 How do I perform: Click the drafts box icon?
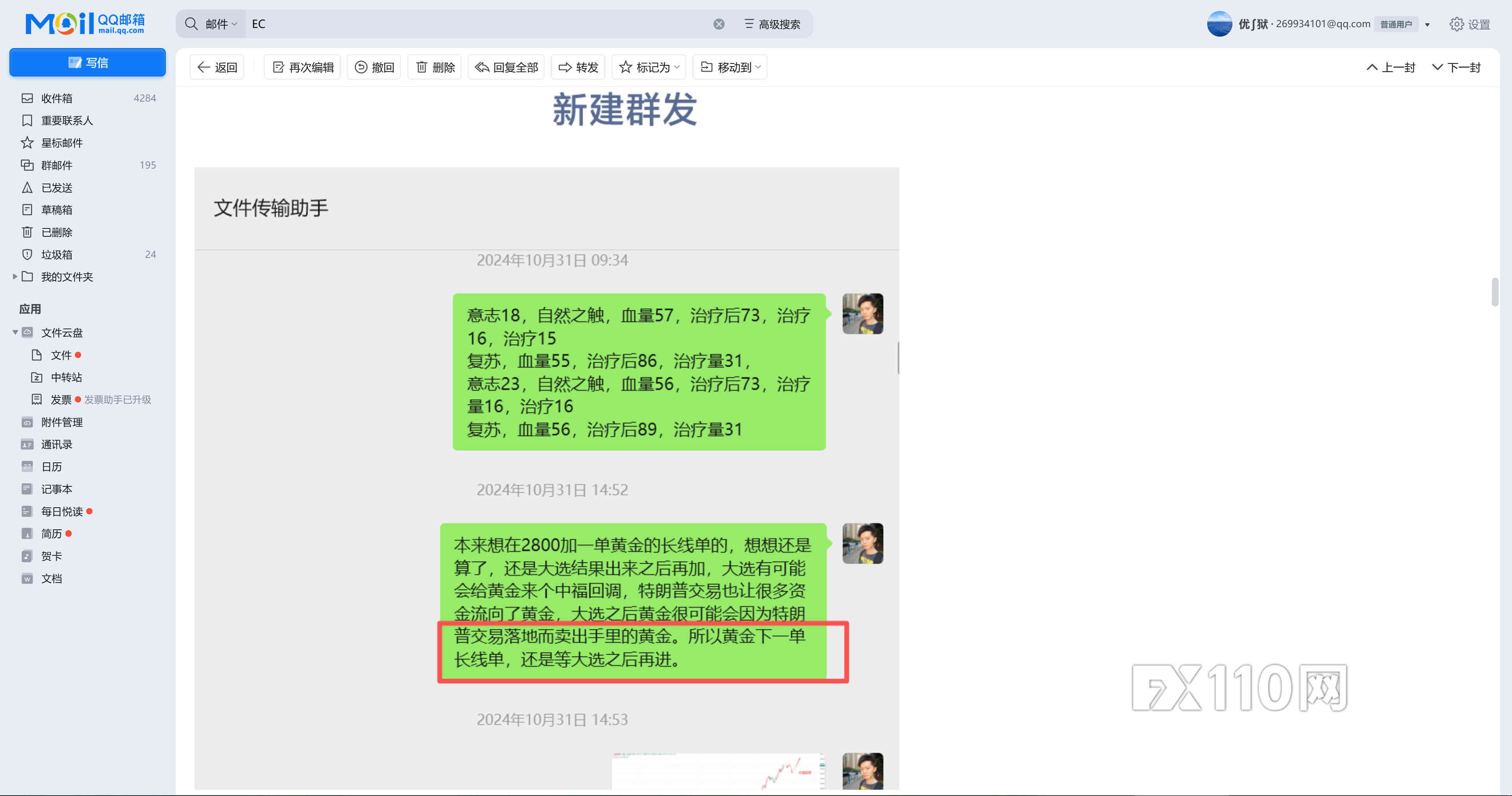[27, 210]
